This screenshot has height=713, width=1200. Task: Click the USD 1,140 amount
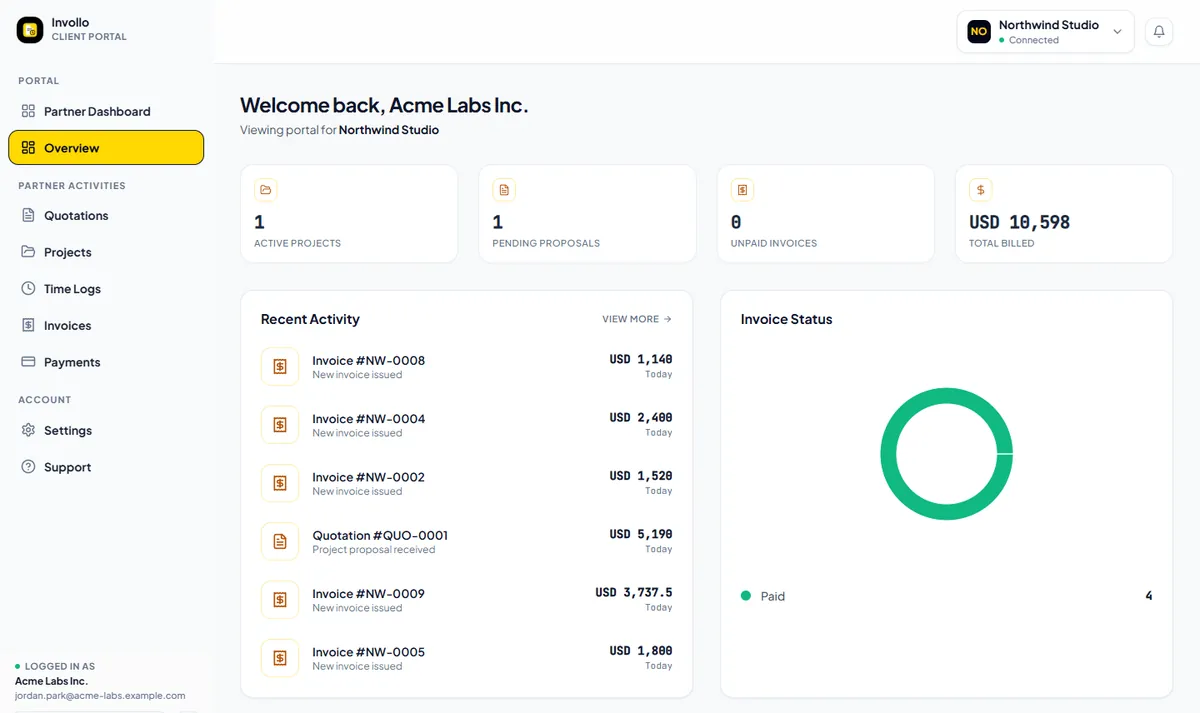pyautogui.click(x=641, y=359)
